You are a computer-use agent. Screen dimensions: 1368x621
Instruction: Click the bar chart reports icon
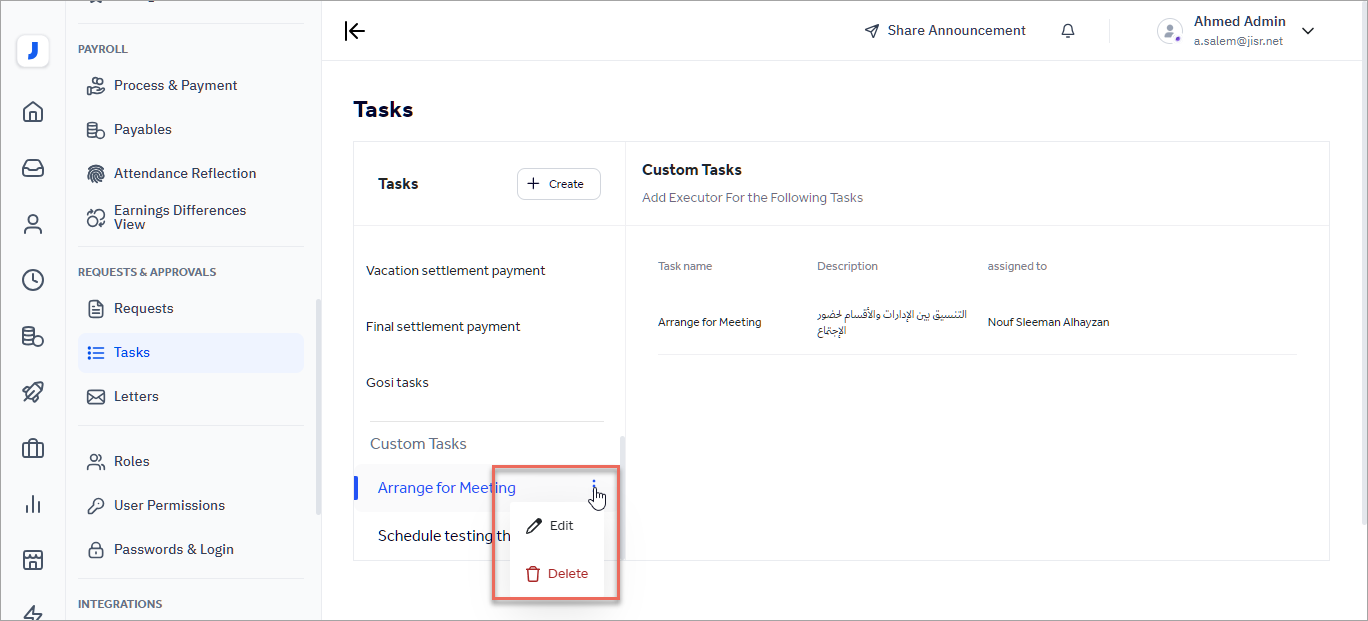(x=32, y=504)
